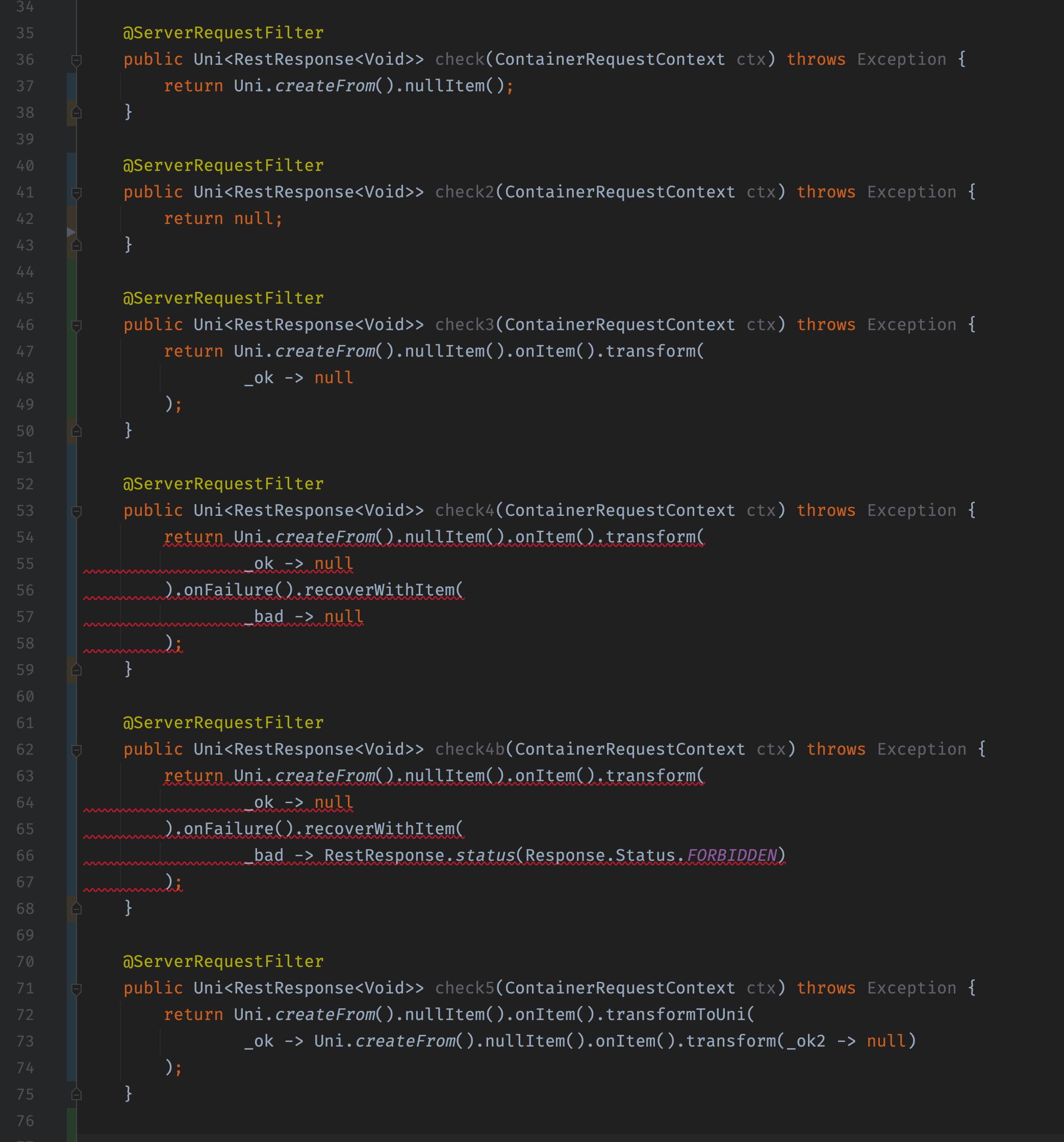Click fold end marker at line 68
This screenshot has width=1064, height=1142.
point(77,909)
